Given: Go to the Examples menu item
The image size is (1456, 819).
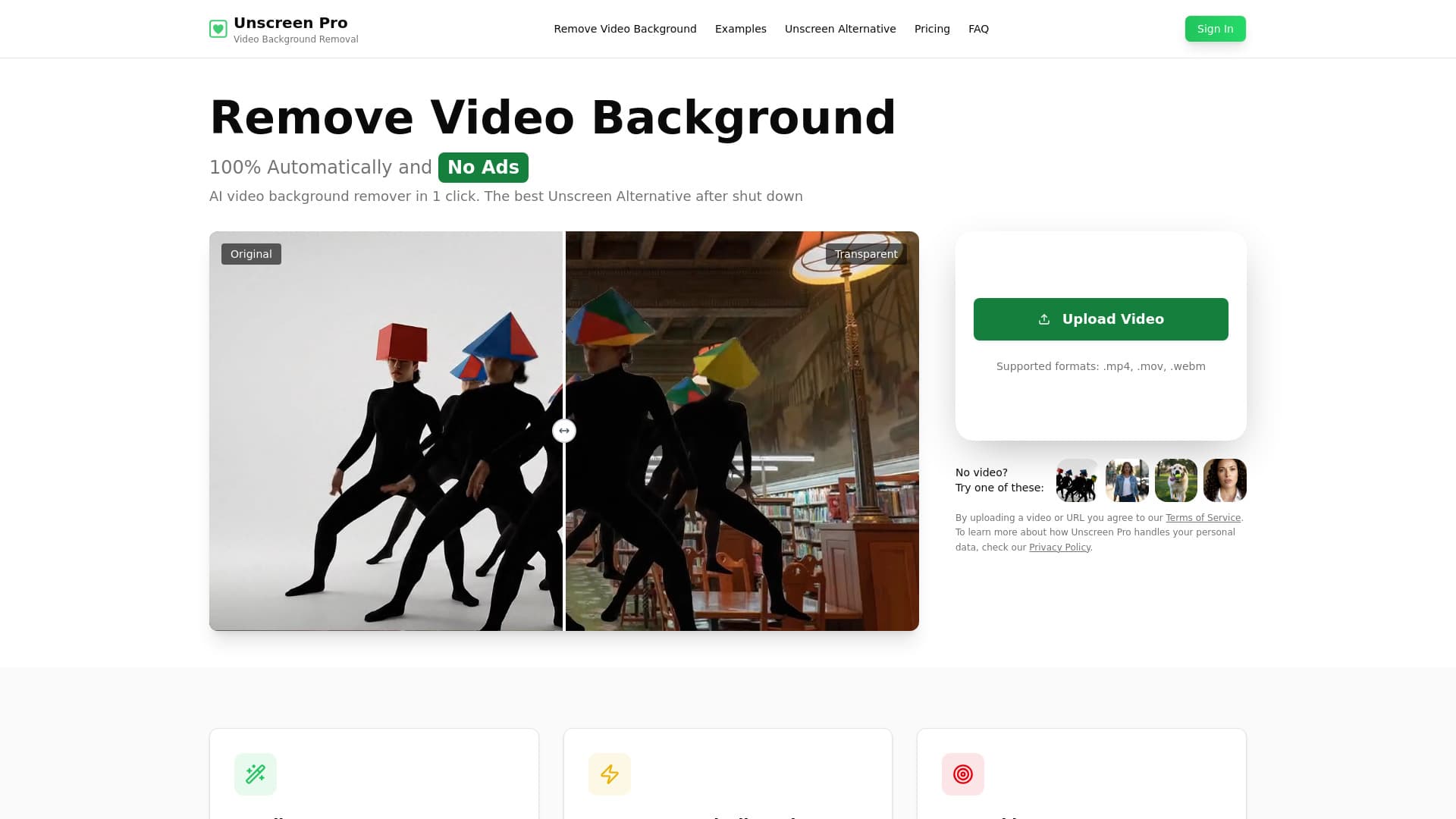Looking at the screenshot, I should (740, 29).
